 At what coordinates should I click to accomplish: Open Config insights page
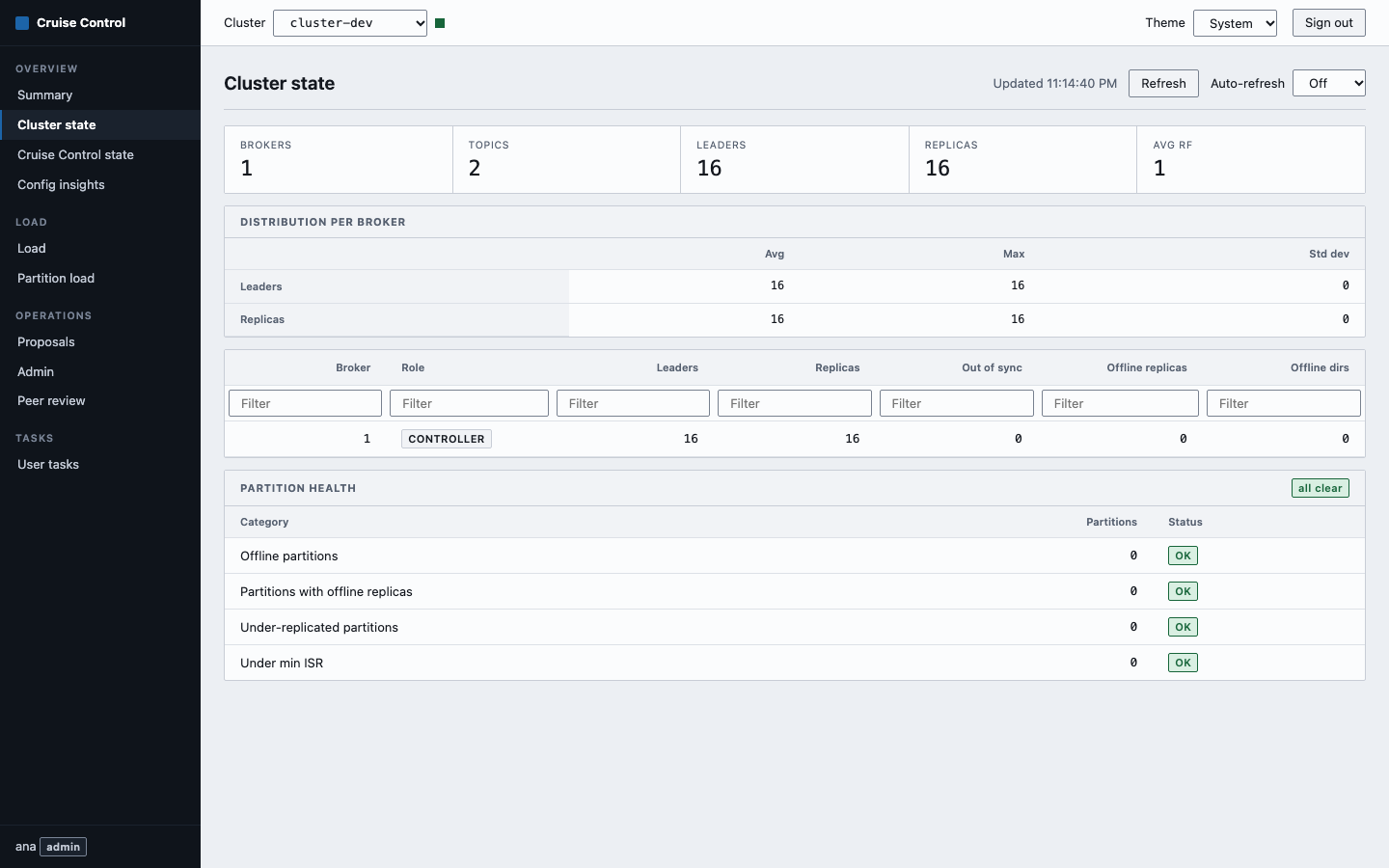[100, 184]
